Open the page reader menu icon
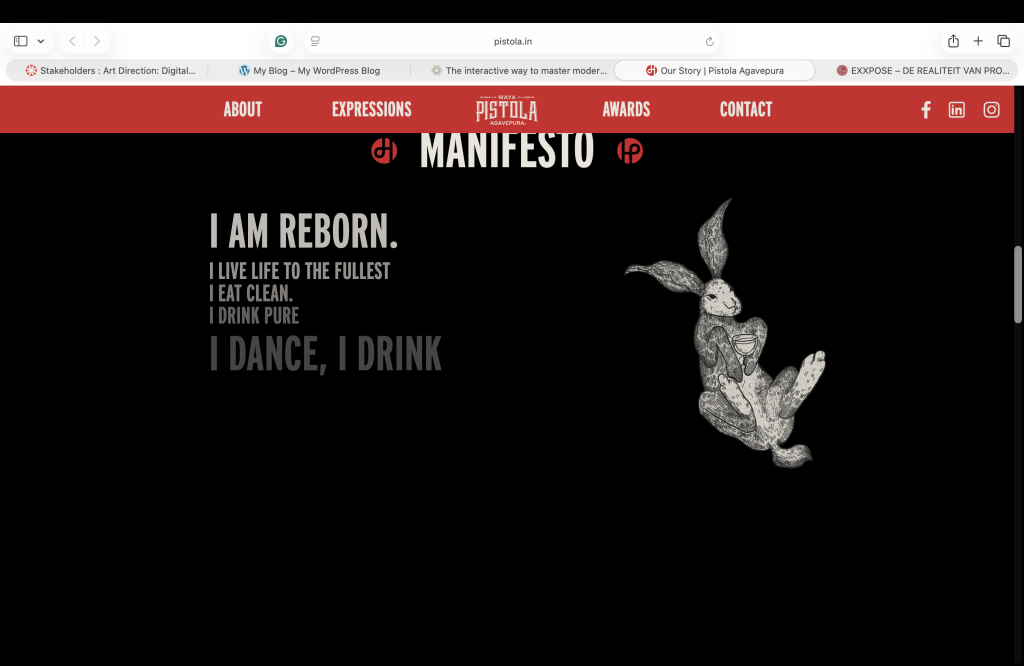The image size is (1024, 666). pyautogui.click(x=315, y=41)
